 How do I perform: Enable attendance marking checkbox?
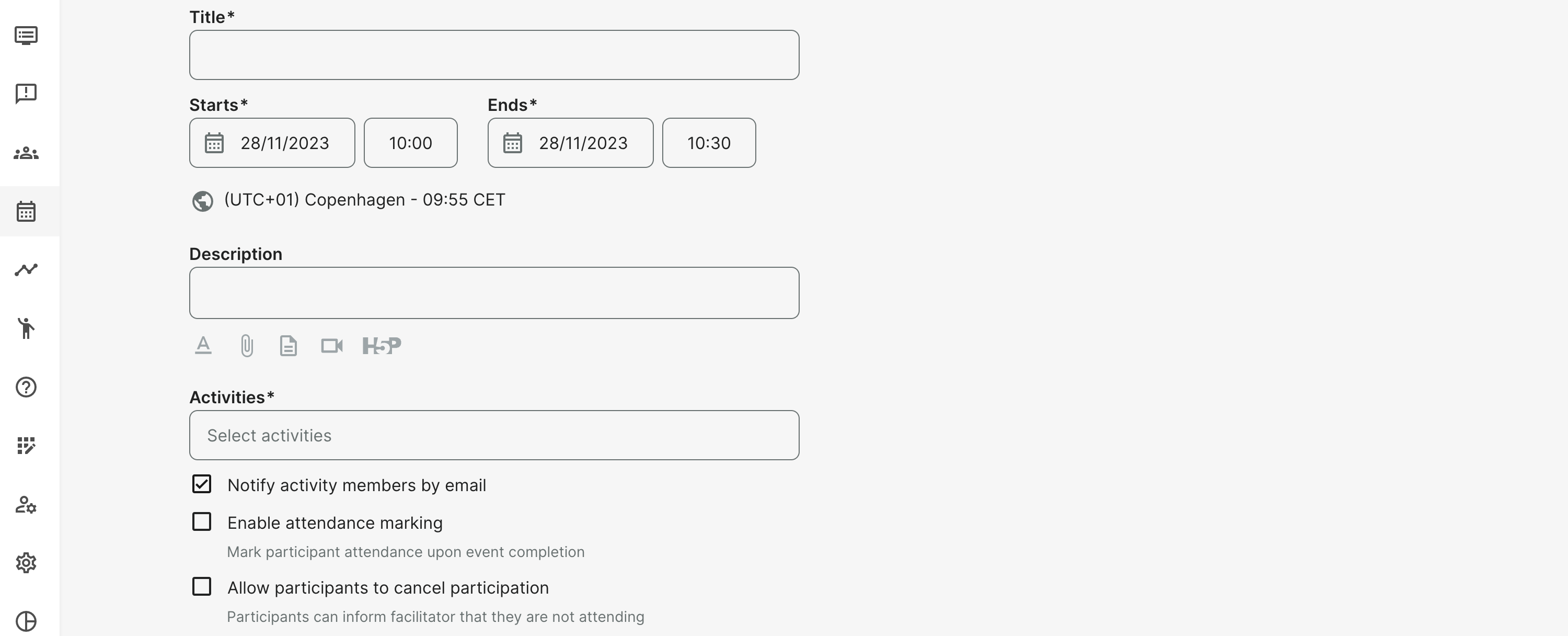201,521
